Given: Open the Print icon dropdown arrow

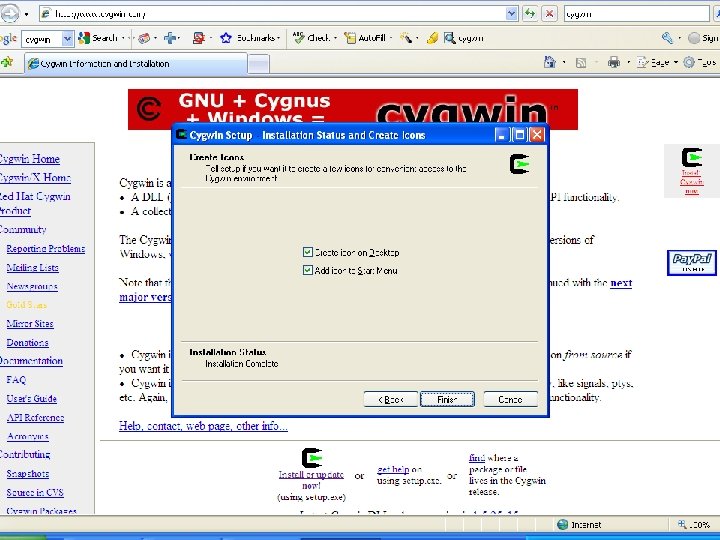Looking at the screenshot, I should click(628, 62).
